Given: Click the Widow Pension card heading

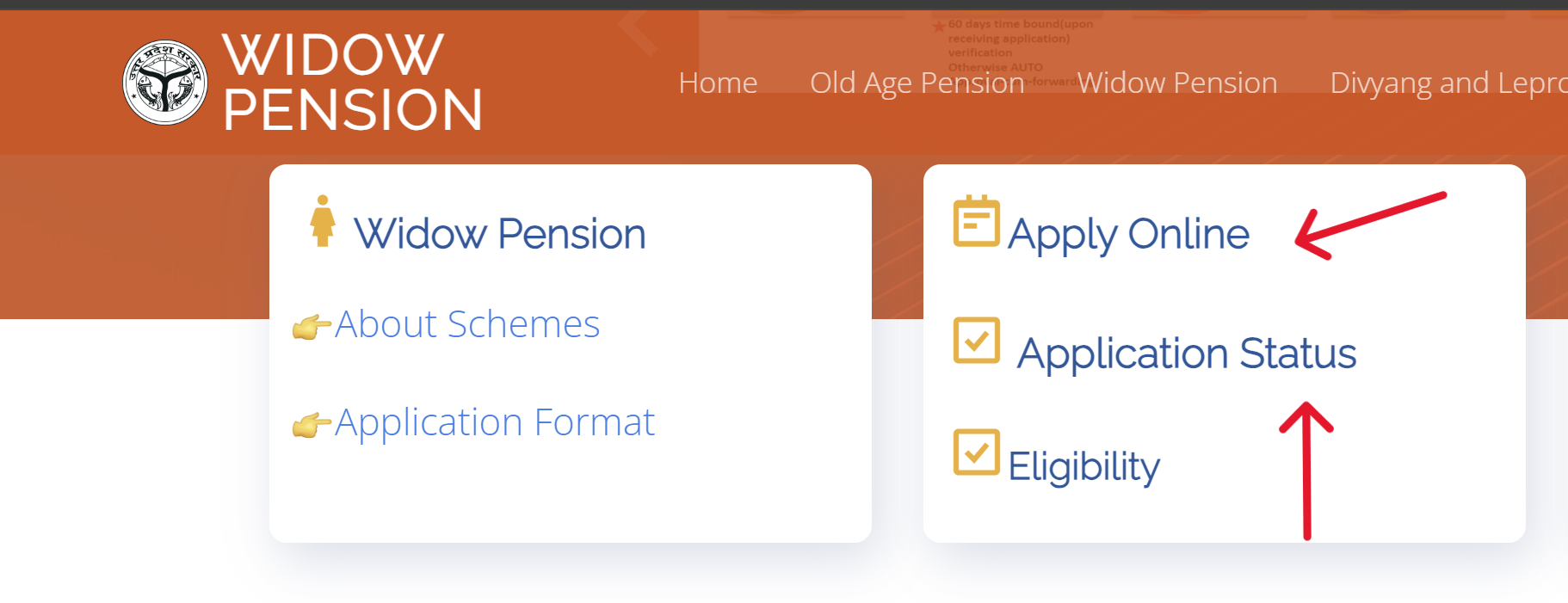Looking at the screenshot, I should (x=500, y=232).
